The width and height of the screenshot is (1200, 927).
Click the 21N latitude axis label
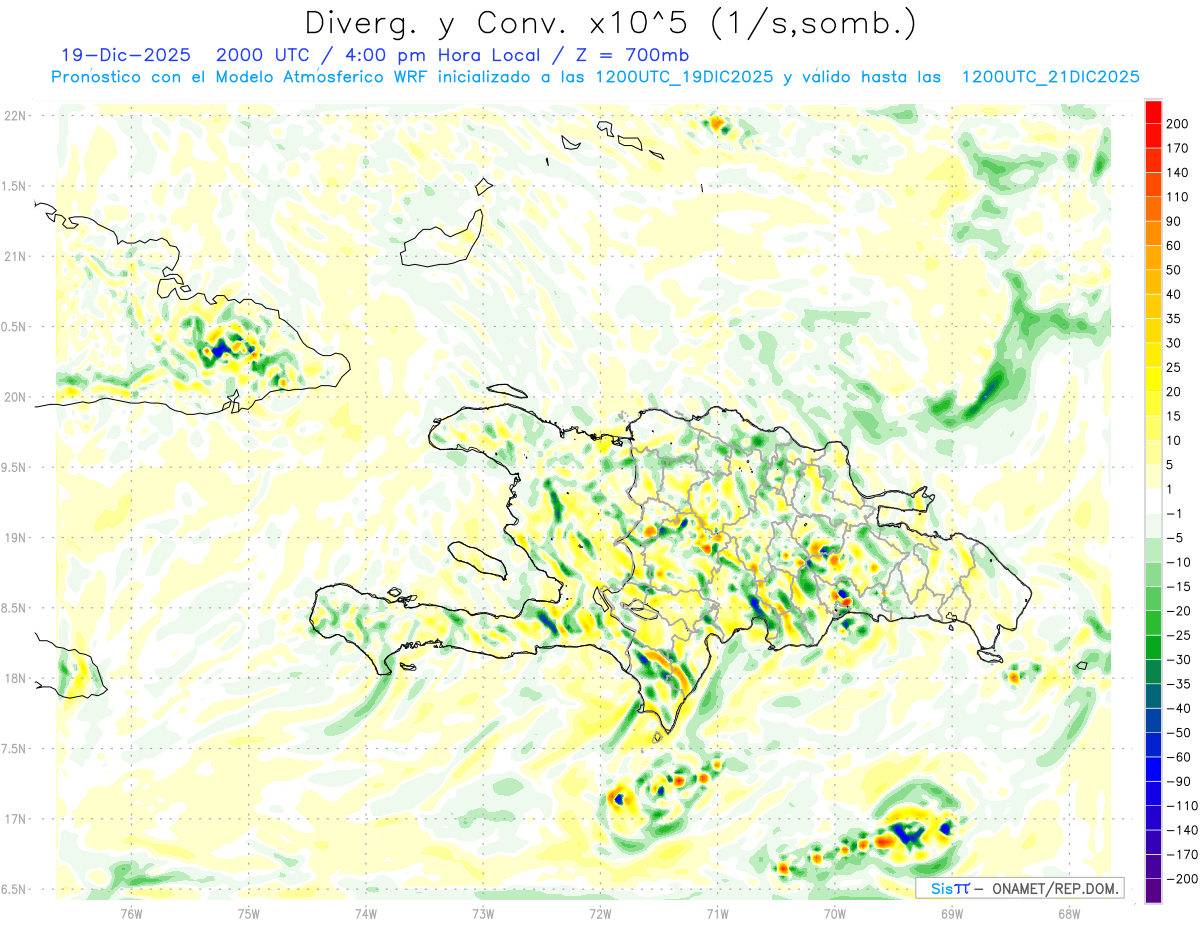click(x=16, y=257)
